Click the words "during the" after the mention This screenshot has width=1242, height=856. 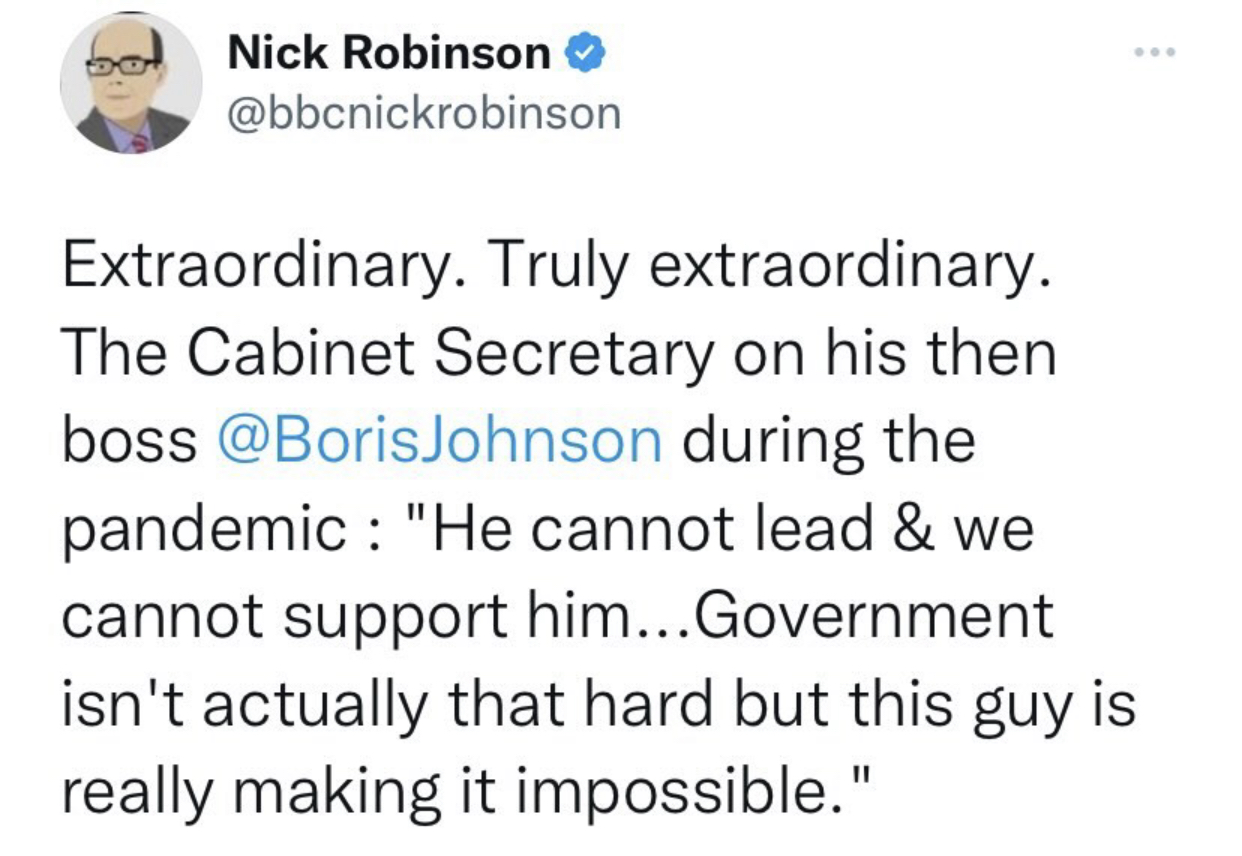[829, 441]
